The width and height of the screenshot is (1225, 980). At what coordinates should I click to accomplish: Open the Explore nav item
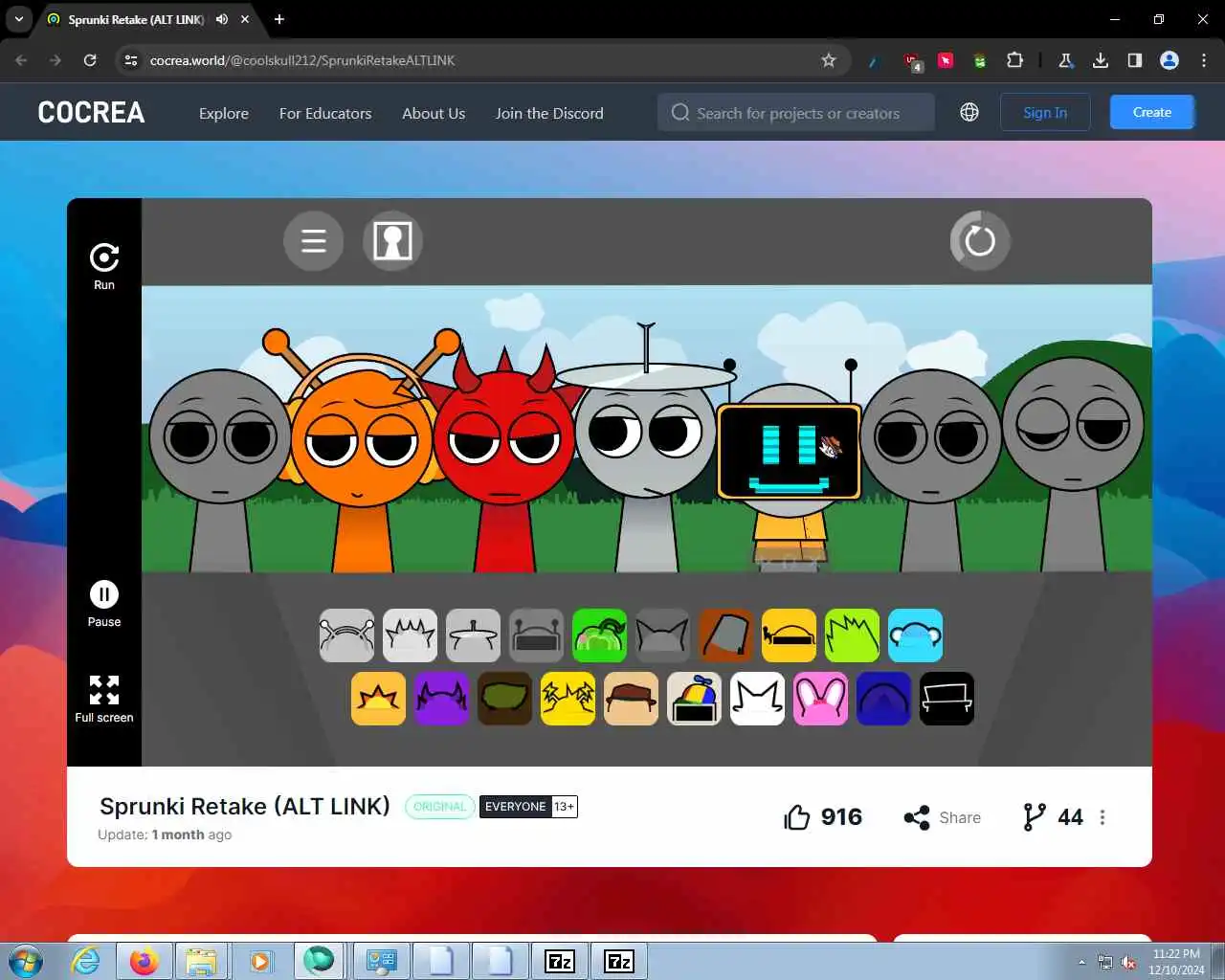[224, 113]
